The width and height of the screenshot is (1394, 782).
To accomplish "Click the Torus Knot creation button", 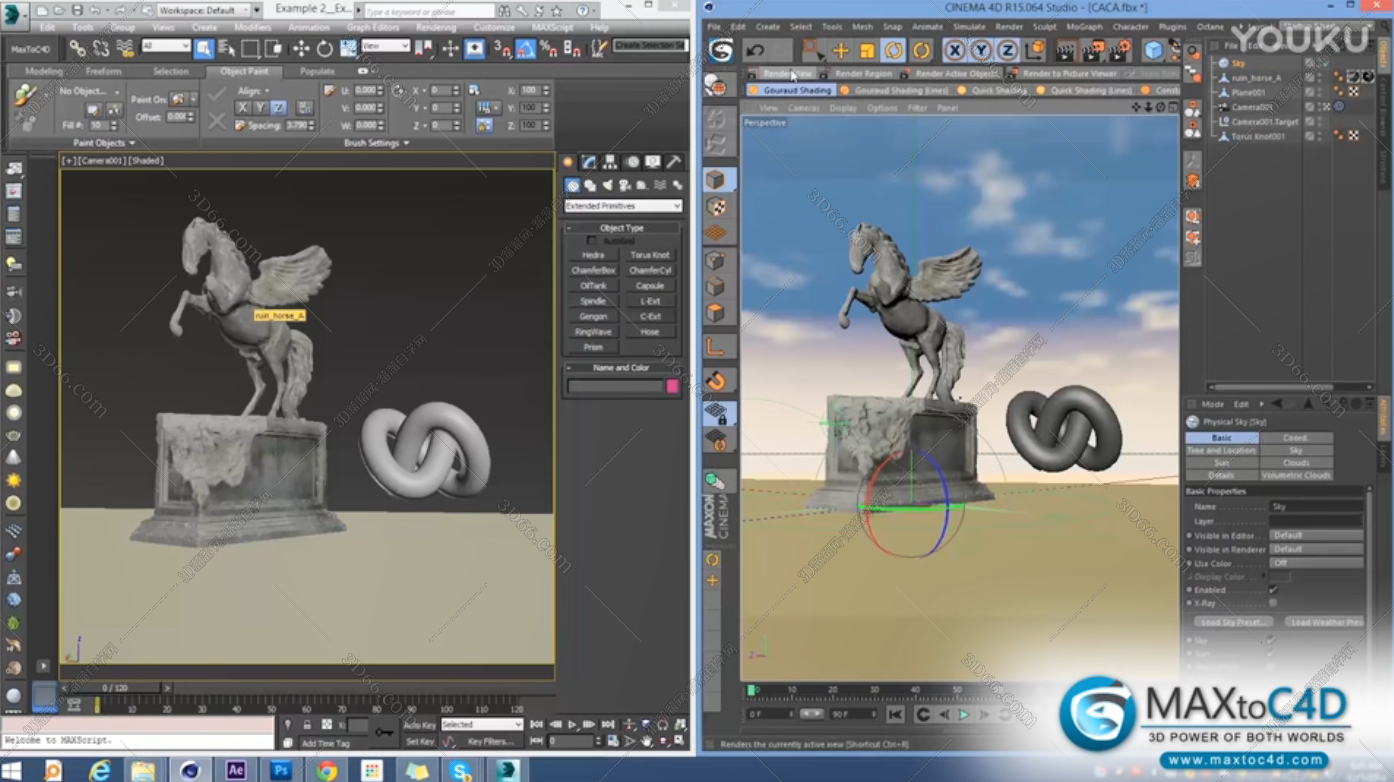I will point(651,255).
